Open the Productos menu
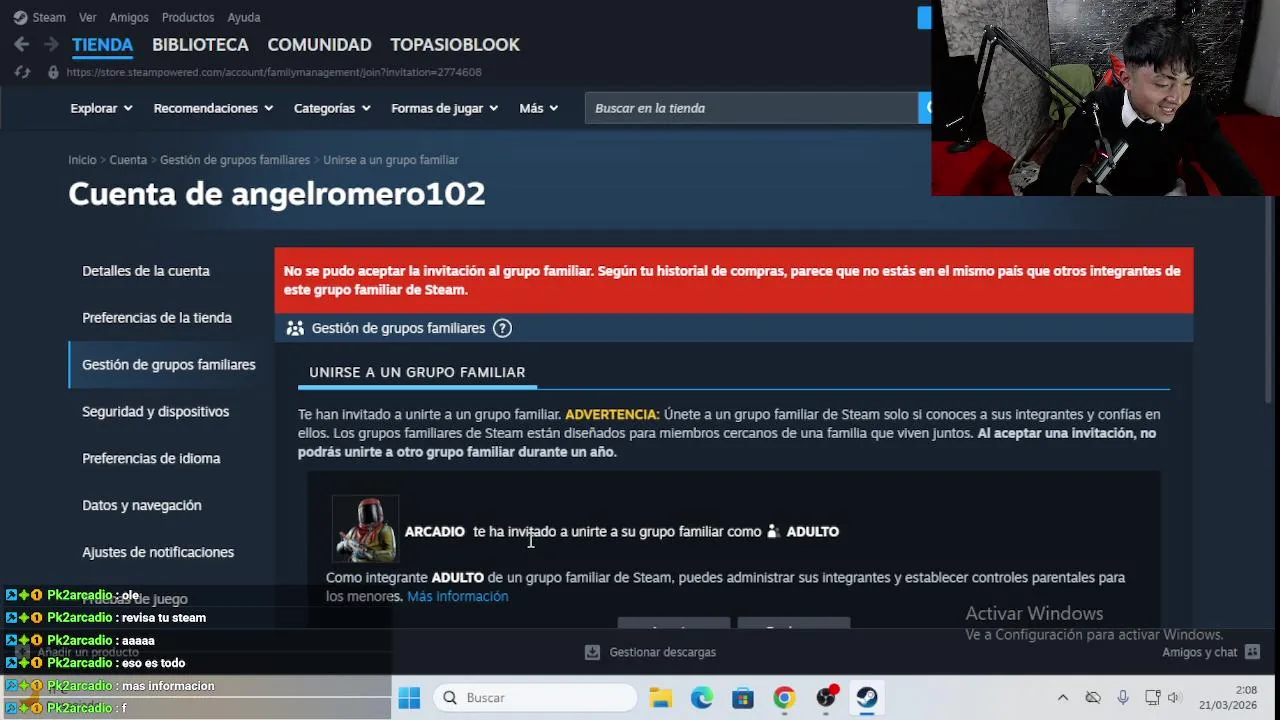Image resolution: width=1280 pixels, height=720 pixels. click(x=188, y=17)
